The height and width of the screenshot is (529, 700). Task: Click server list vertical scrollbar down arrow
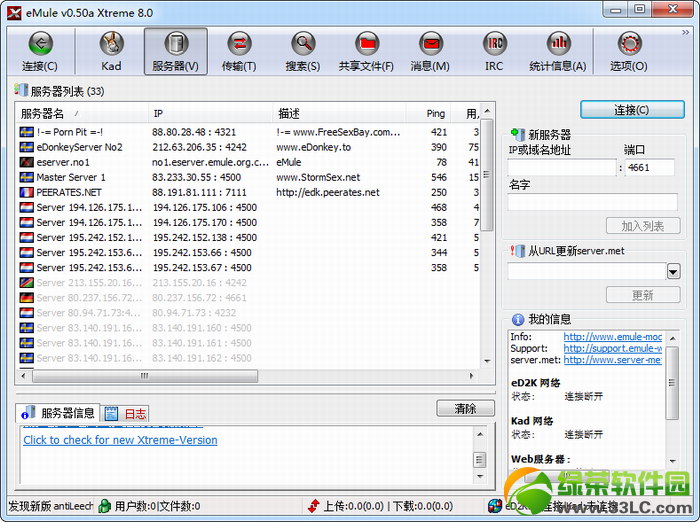tap(487, 361)
